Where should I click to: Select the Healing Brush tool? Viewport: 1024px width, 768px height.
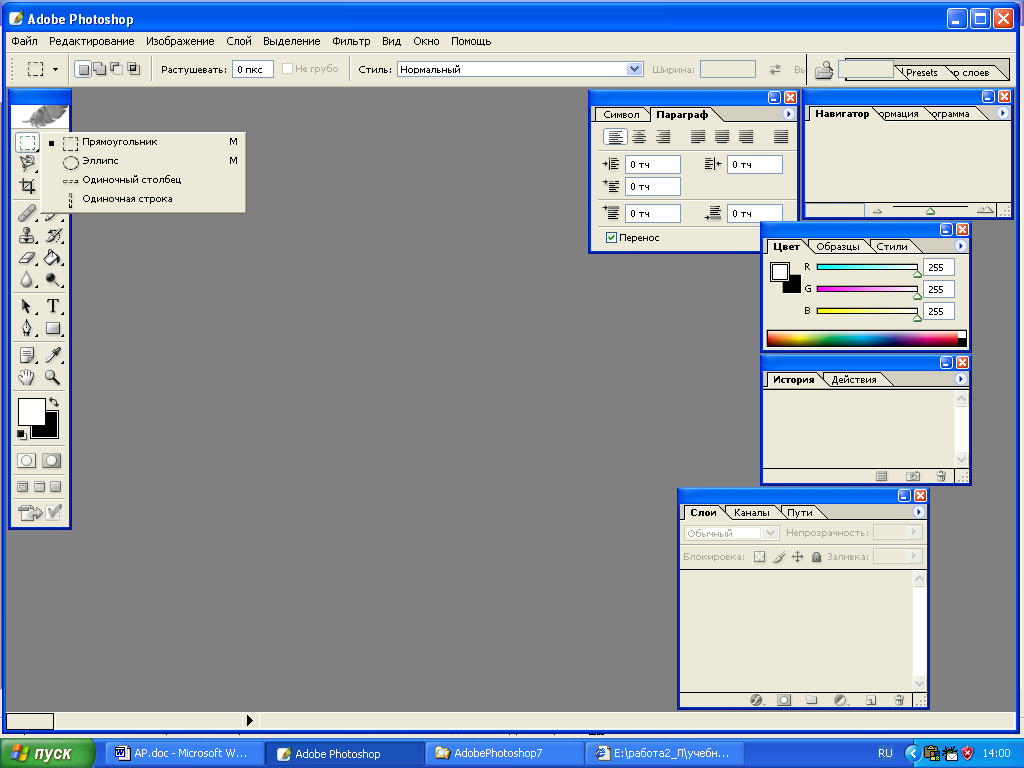point(27,213)
